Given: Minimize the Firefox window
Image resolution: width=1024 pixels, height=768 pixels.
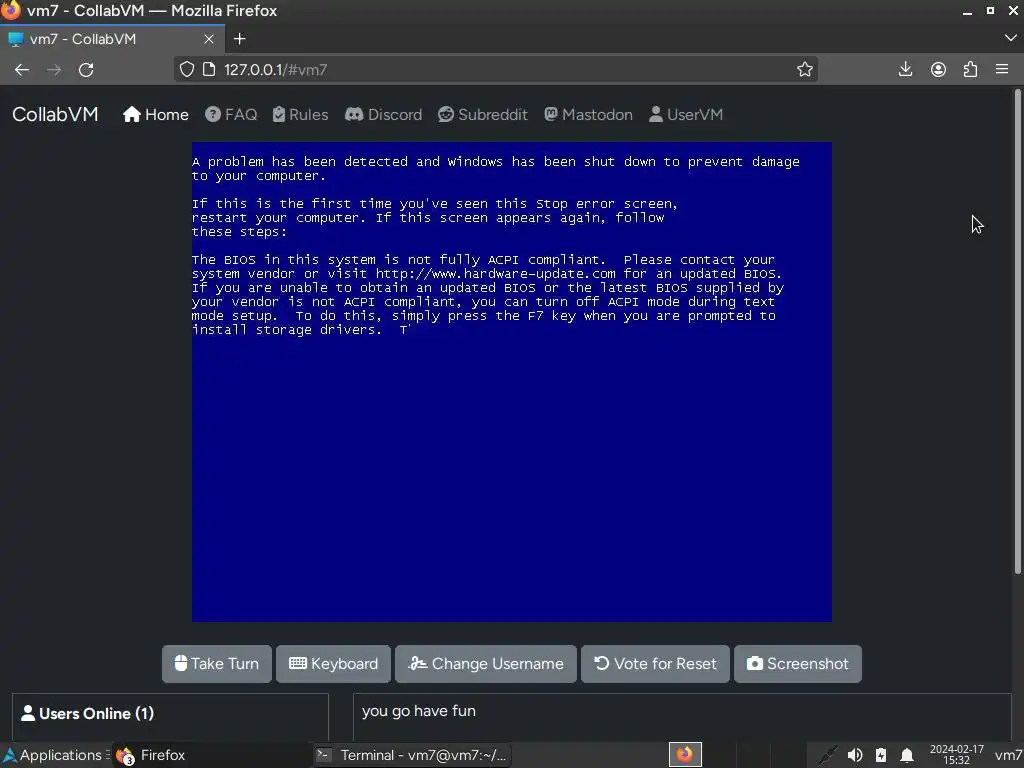Looking at the screenshot, I should coord(967,11).
